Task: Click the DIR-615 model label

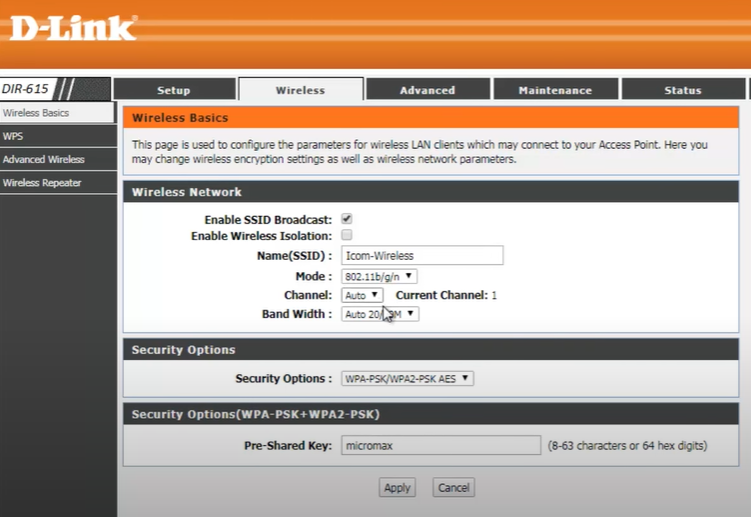Action: coord(26,89)
